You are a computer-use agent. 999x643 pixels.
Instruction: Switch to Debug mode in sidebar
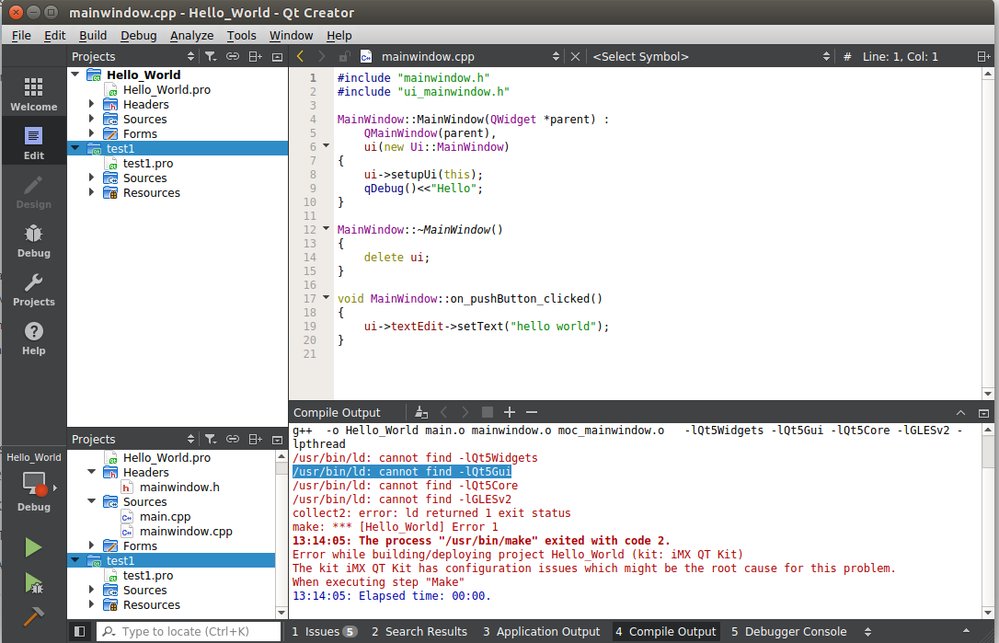[x=33, y=240]
